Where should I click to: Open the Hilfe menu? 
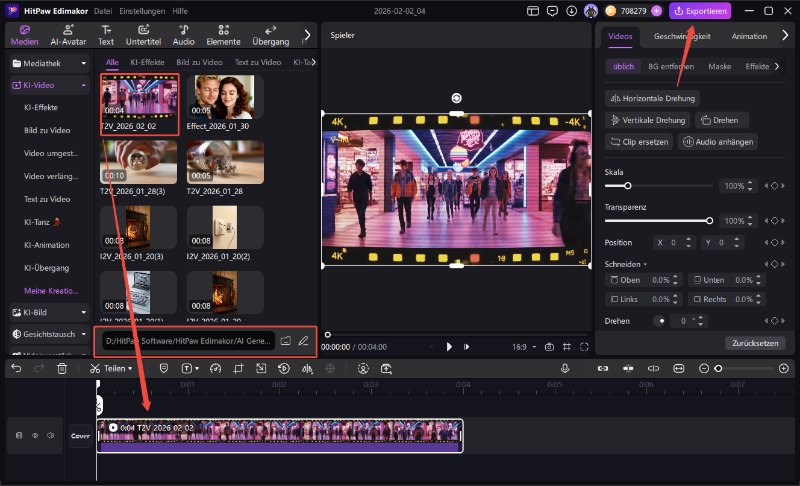[180, 11]
